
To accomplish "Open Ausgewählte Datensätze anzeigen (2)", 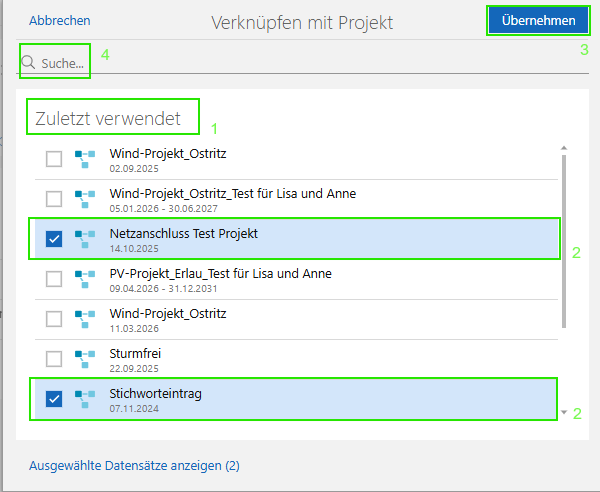I will pos(134,466).
